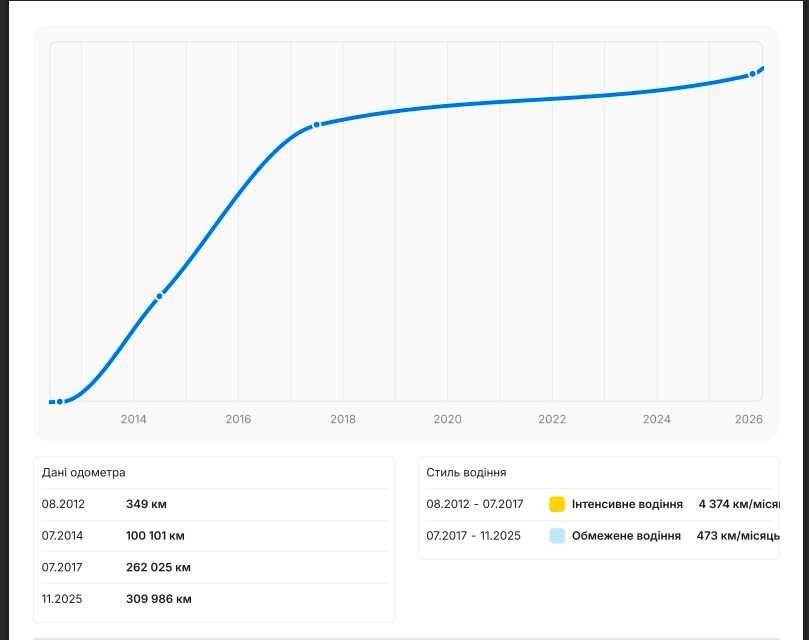
Task: Select the 2018 axis label
Action: click(x=343, y=419)
